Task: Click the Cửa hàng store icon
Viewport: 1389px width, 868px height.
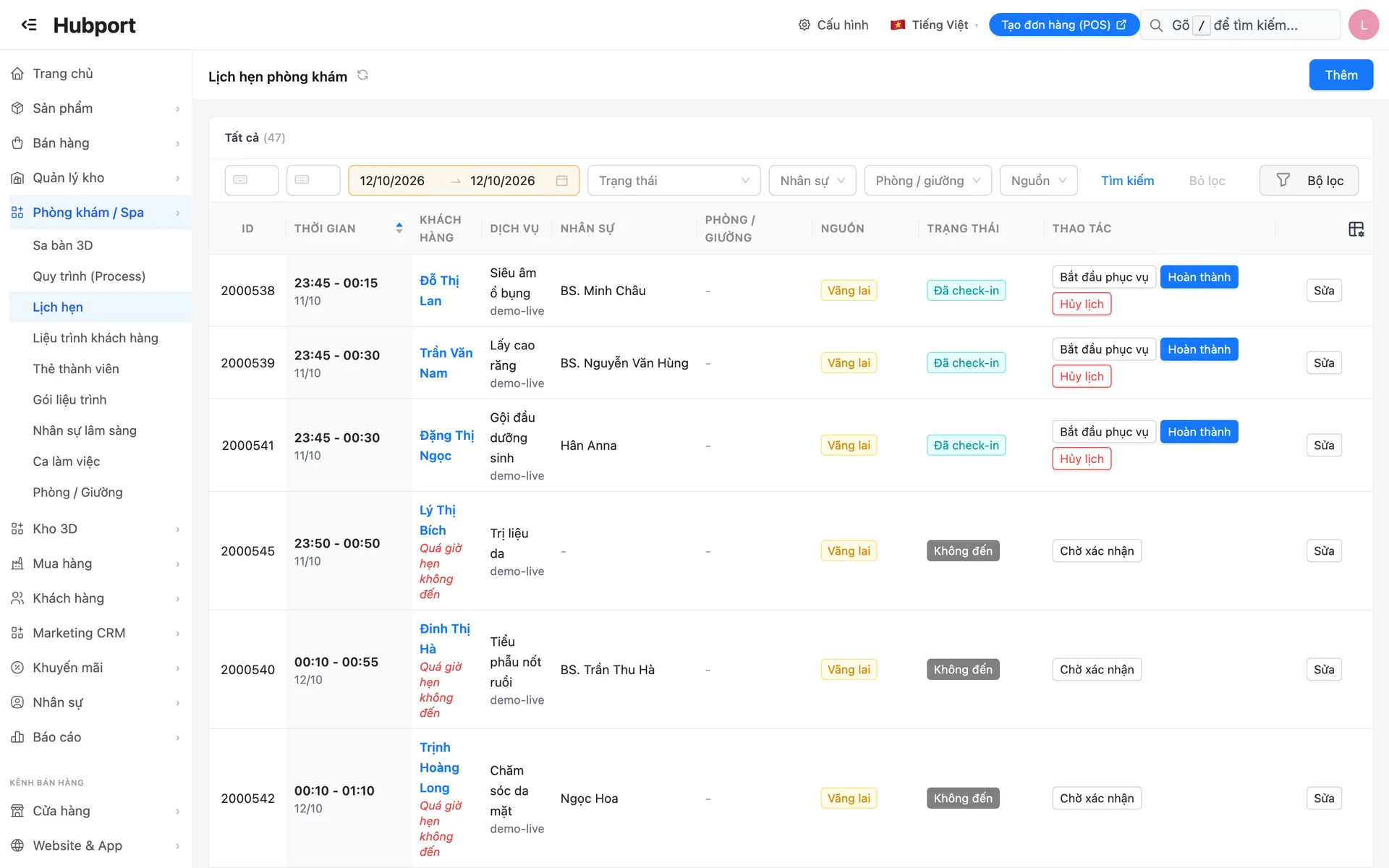Action: [17, 811]
